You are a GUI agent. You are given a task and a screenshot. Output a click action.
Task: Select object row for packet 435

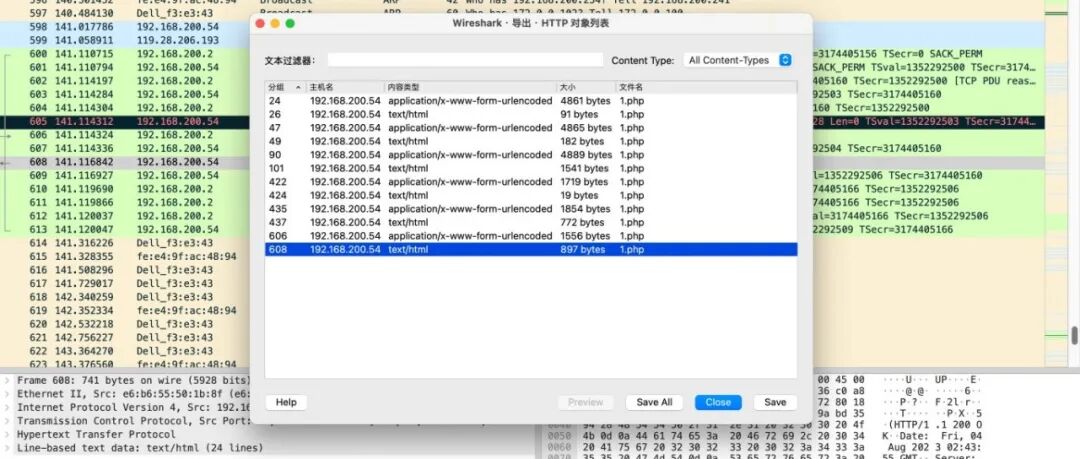click(531, 209)
